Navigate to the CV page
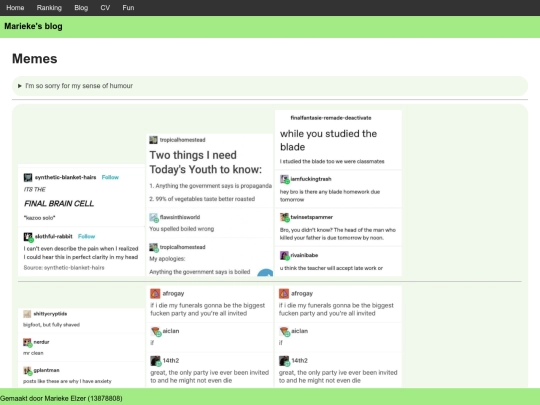This screenshot has height=405, width=540. click(105, 8)
